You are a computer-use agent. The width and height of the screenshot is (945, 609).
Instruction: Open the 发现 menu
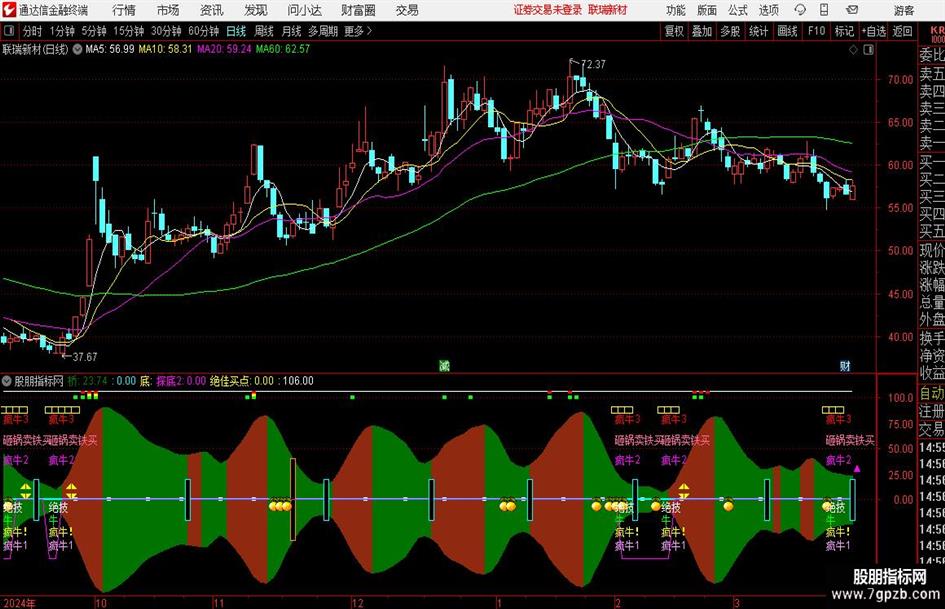256,10
